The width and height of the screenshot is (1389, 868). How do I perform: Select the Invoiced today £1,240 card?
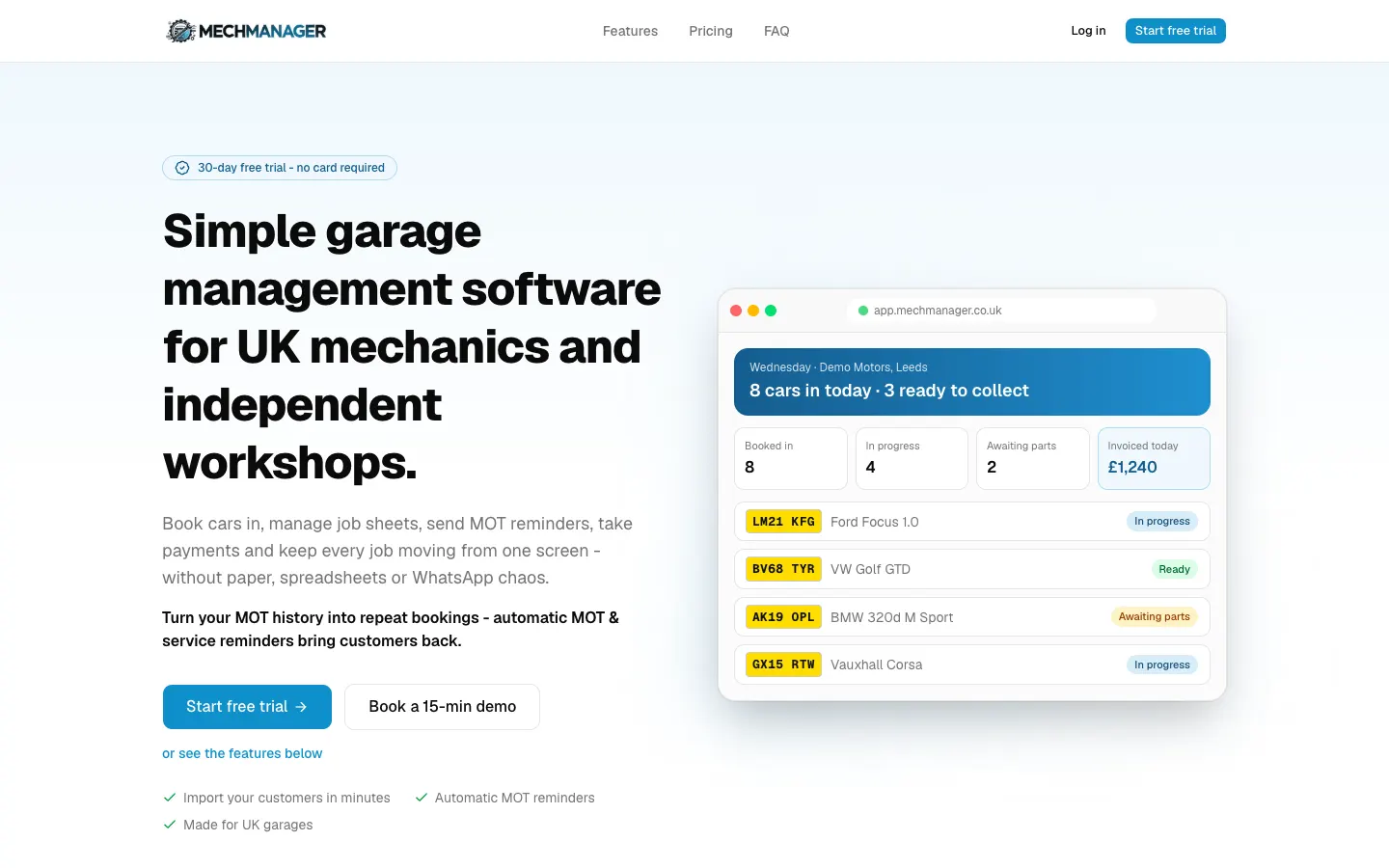coord(1154,458)
